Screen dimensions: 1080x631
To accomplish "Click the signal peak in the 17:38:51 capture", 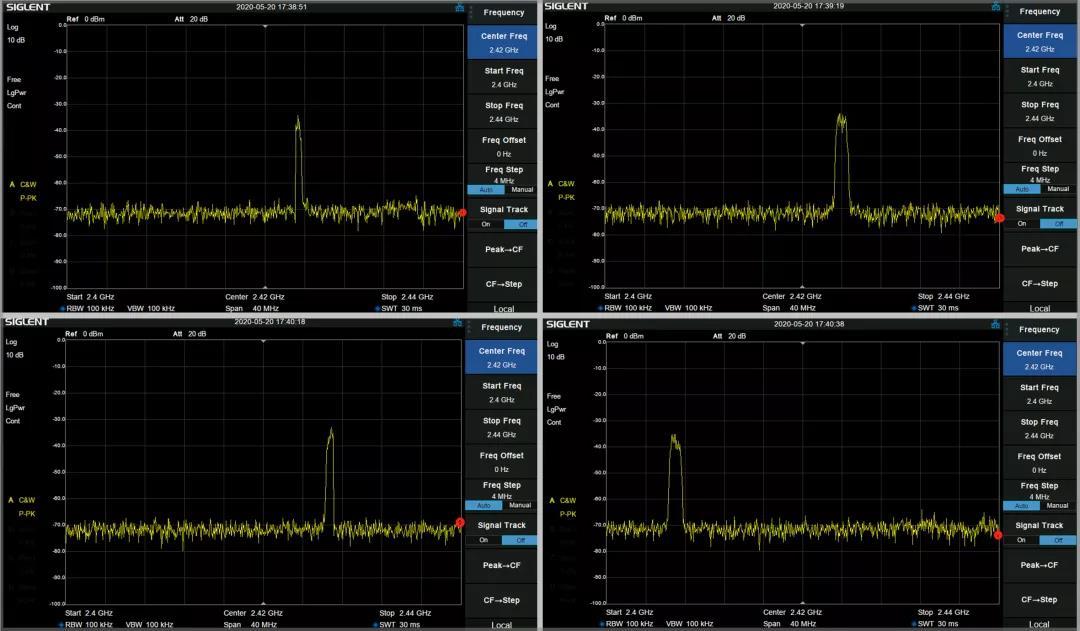I will [x=298, y=118].
